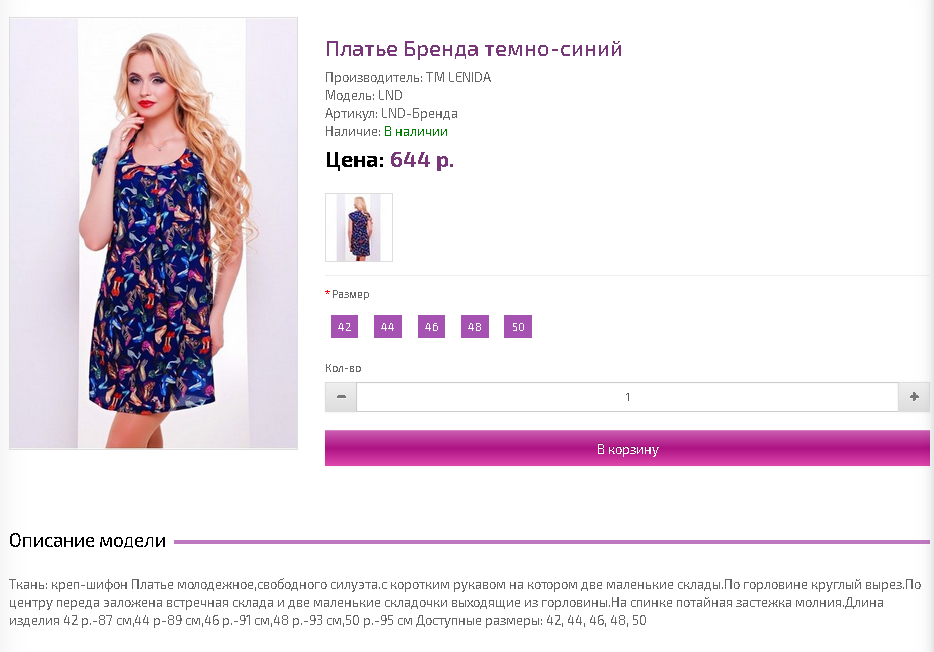Open manufacturer TM LENIDA link
934x652 pixels.
458,77
